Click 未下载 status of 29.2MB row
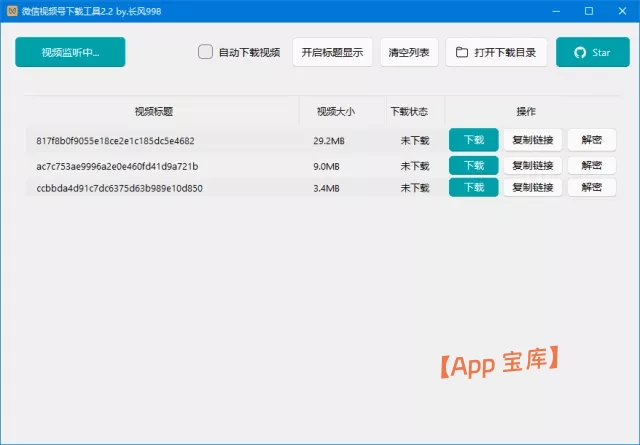Image resolution: width=640 pixels, height=445 pixels. 415,141
